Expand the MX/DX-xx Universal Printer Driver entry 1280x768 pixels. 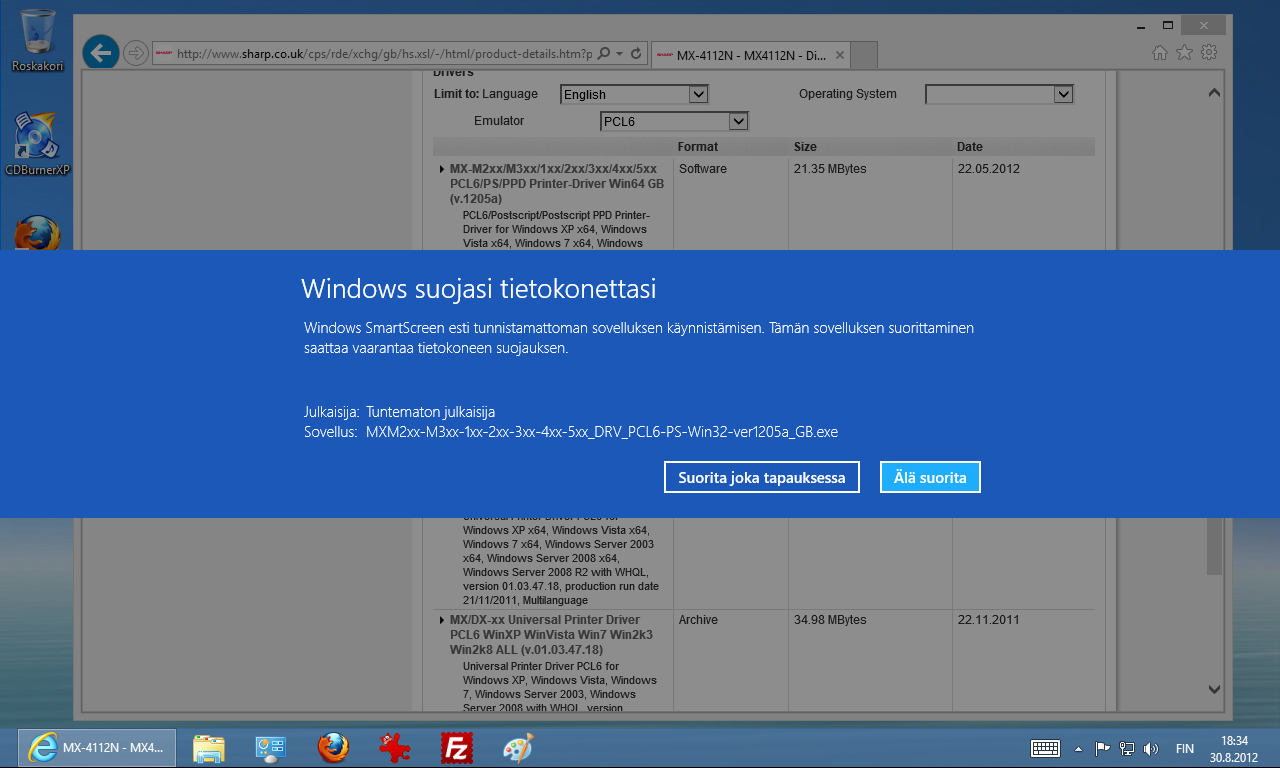pyautogui.click(x=442, y=621)
